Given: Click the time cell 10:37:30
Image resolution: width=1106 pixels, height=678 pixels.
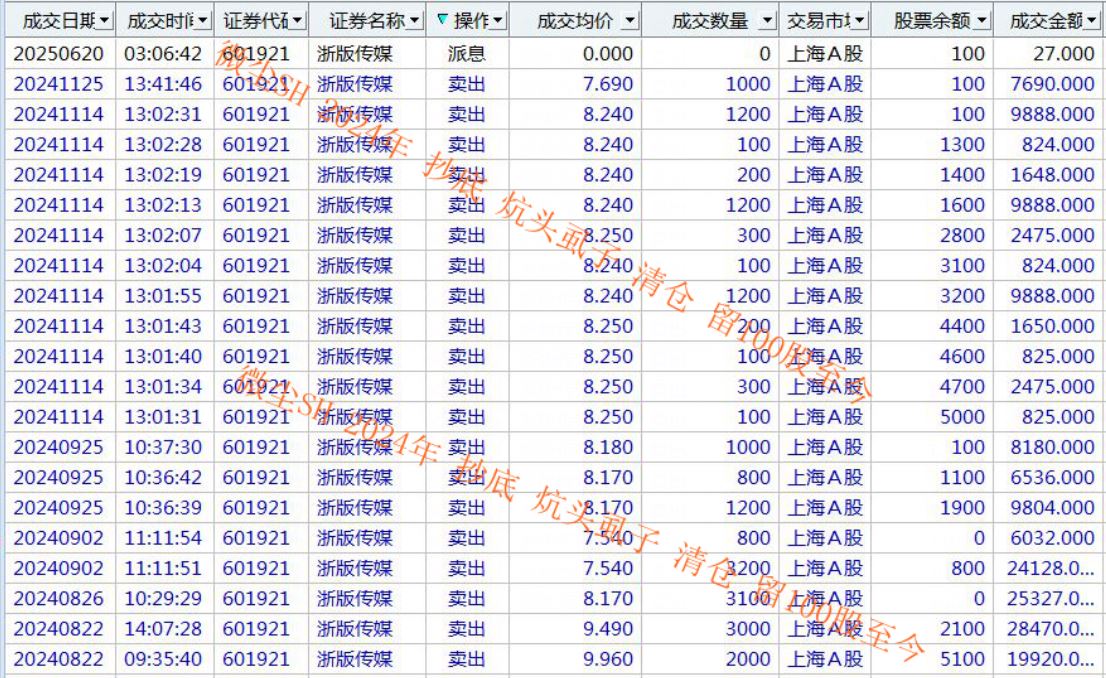Looking at the screenshot, I should click(x=163, y=447).
